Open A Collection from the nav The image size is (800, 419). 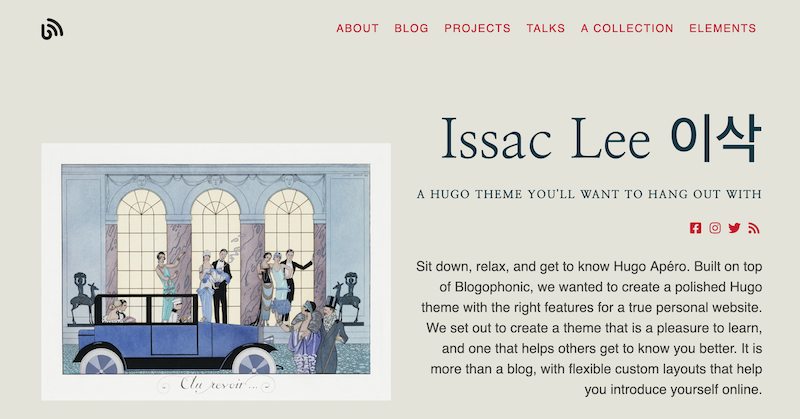coord(627,28)
